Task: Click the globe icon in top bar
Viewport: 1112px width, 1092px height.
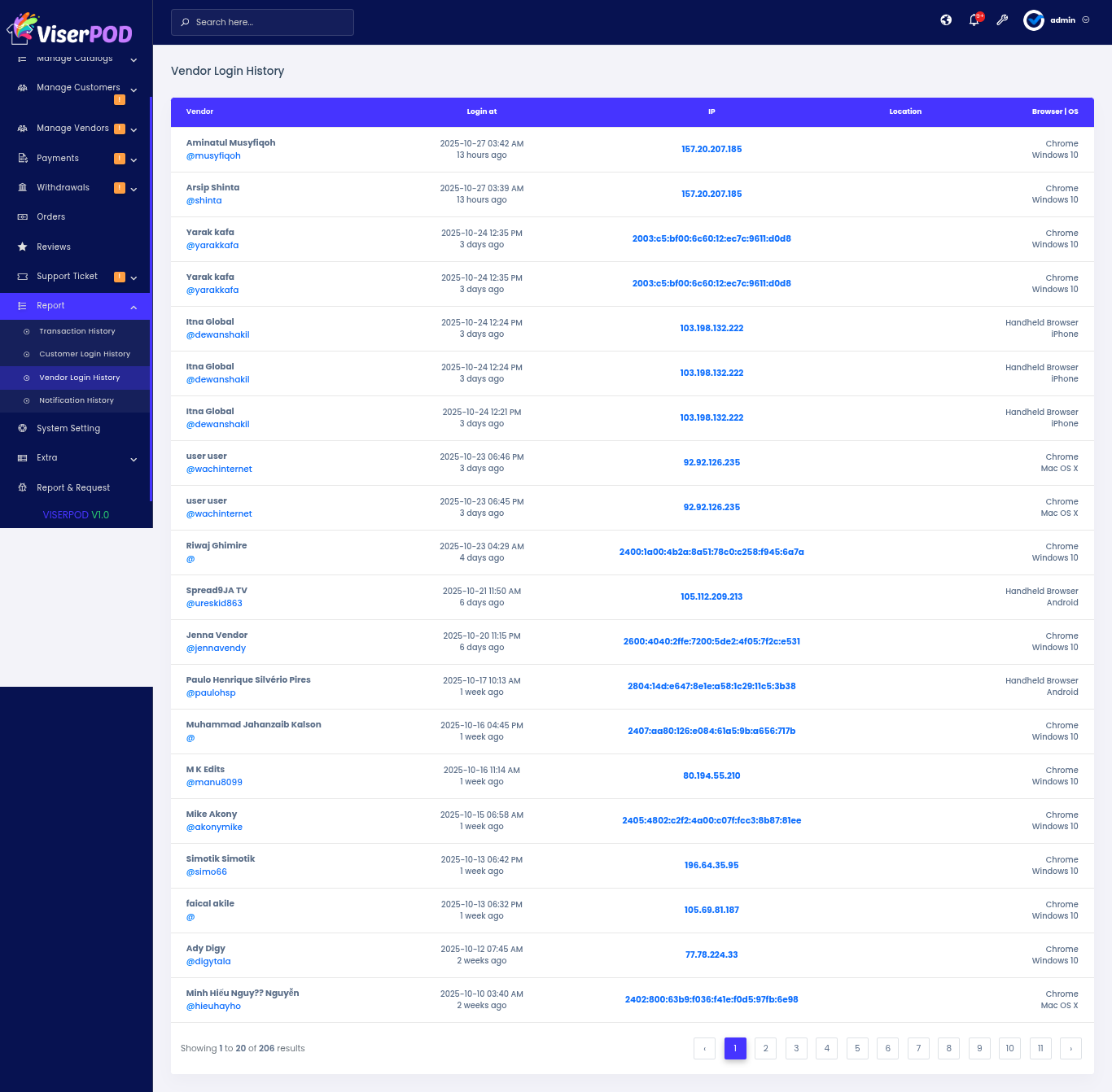Action: pos(946,20)
